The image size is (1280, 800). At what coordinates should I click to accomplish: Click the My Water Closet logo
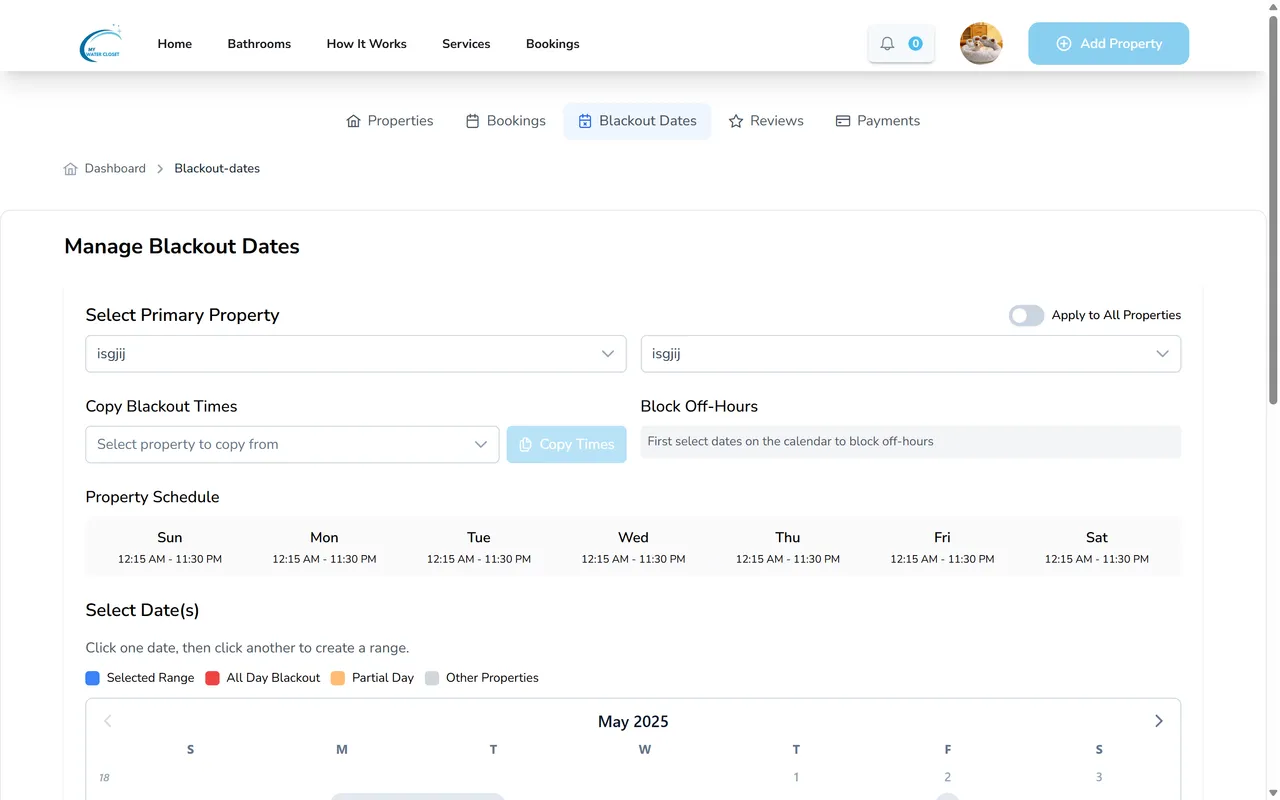tap(100, 44)
